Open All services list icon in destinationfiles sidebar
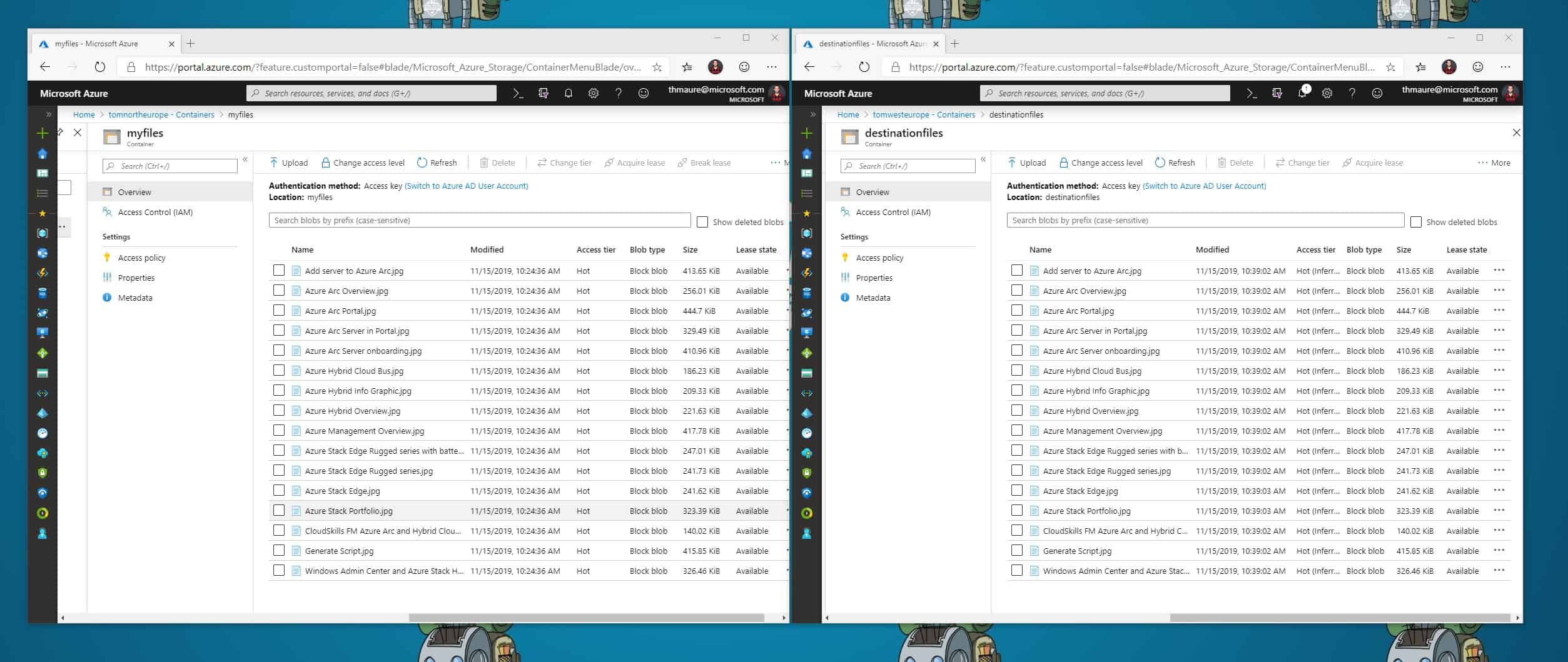 [807, 193]
